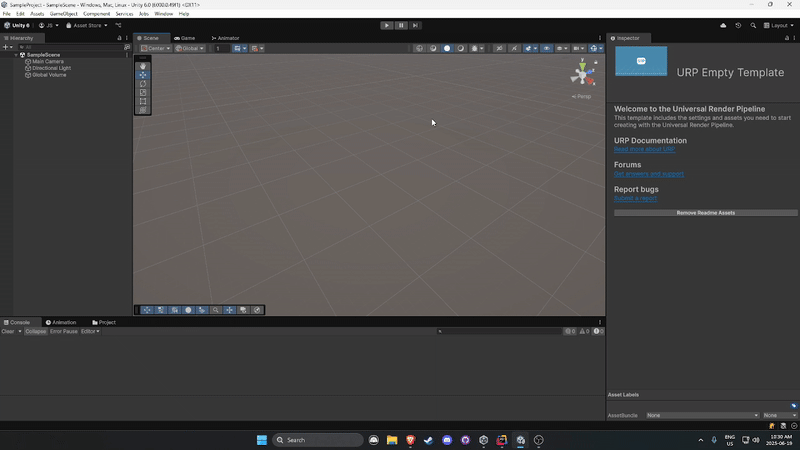Click the Console Clear button

point(8,332)
